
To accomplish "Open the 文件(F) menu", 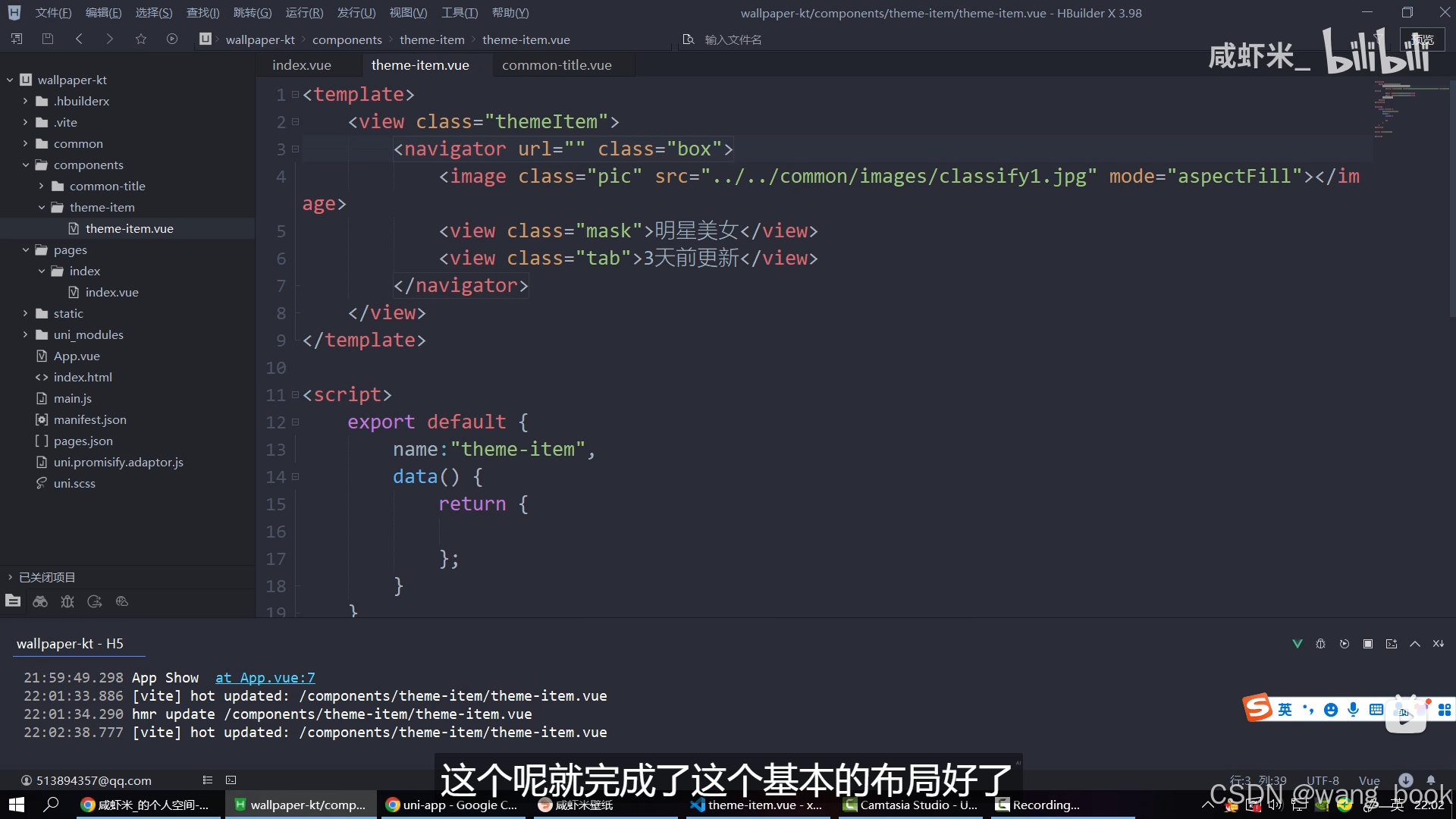I will pyautogui.click(x=53, y=13).
